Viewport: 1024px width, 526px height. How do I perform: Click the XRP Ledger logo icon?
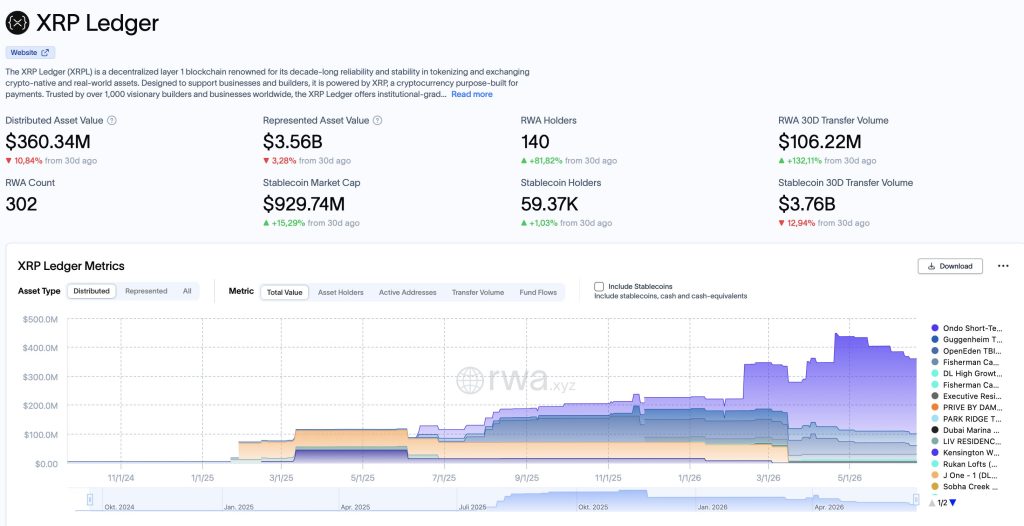(17, 23)
